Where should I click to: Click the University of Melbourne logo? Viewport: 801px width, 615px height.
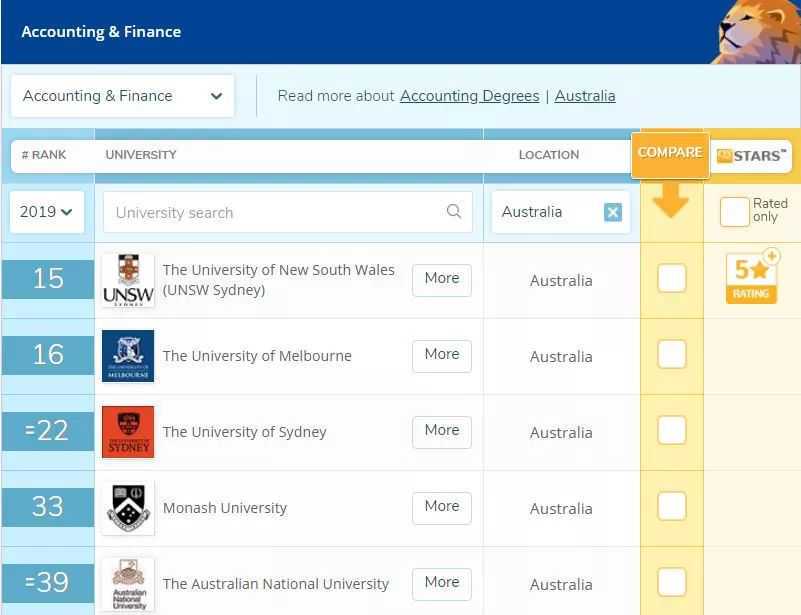pyautogui.click(x=128, y=356)
